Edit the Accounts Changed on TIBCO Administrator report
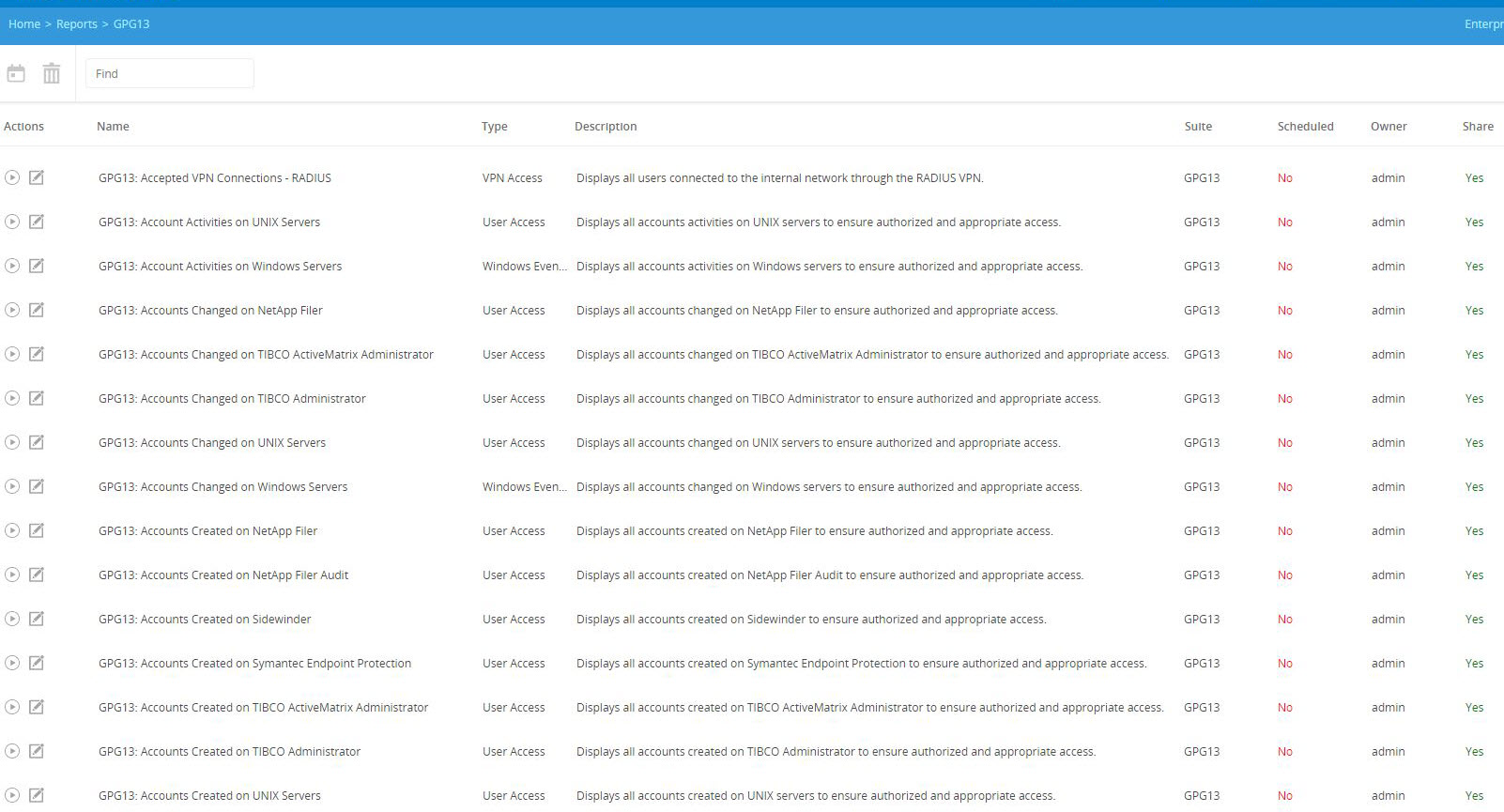Image resolution: width=1504 pixels, height=812 pixels. coord(37,398)
